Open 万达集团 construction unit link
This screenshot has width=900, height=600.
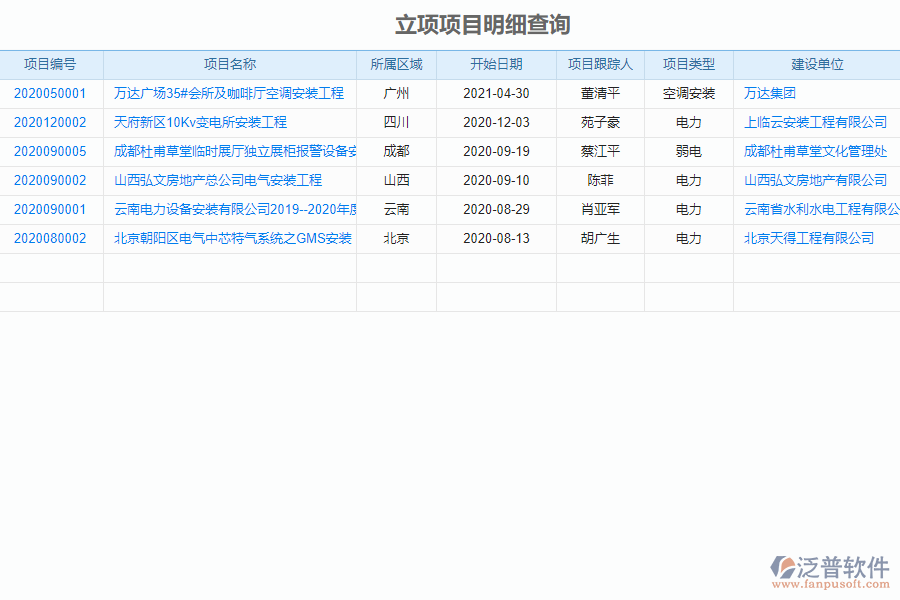(x=763, y=93)
